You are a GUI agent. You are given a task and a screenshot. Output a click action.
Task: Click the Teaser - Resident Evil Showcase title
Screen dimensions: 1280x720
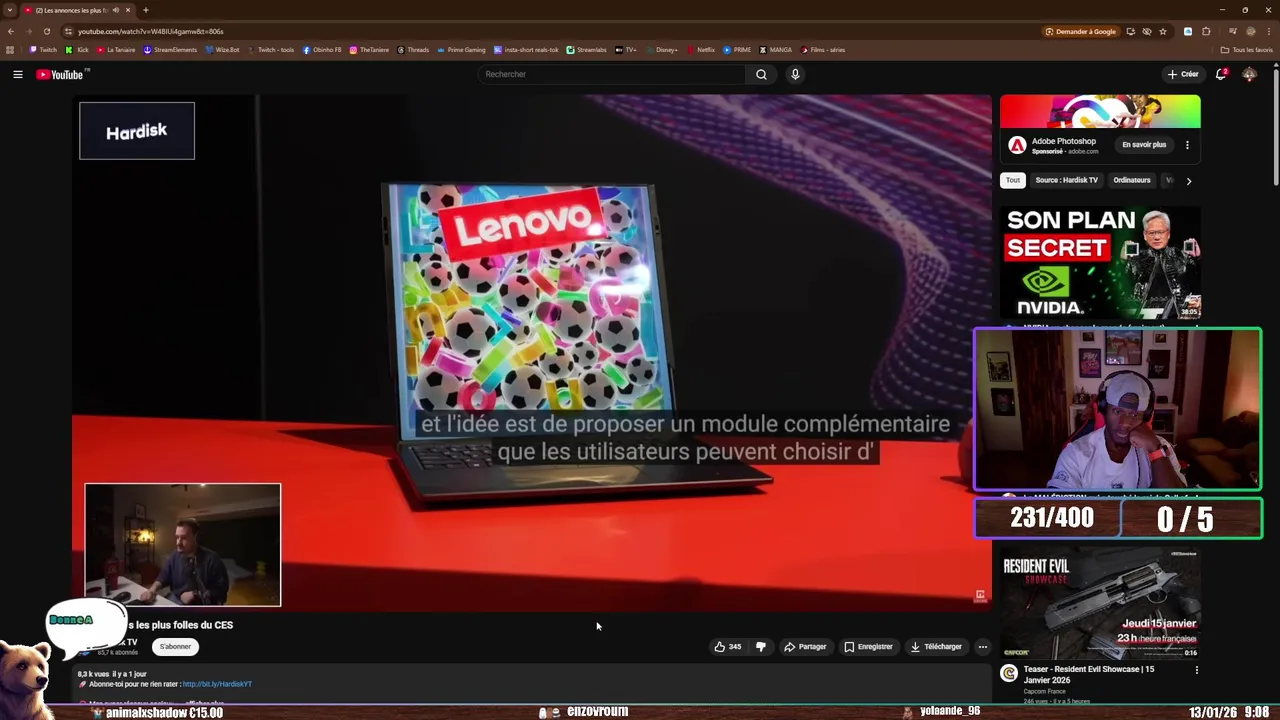click(1088, 675)
